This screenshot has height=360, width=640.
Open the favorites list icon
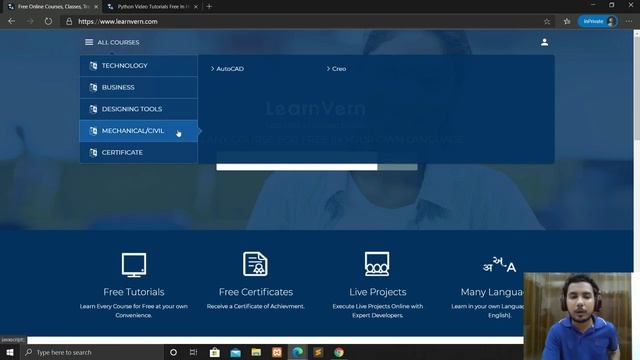(x=567, y=21)
